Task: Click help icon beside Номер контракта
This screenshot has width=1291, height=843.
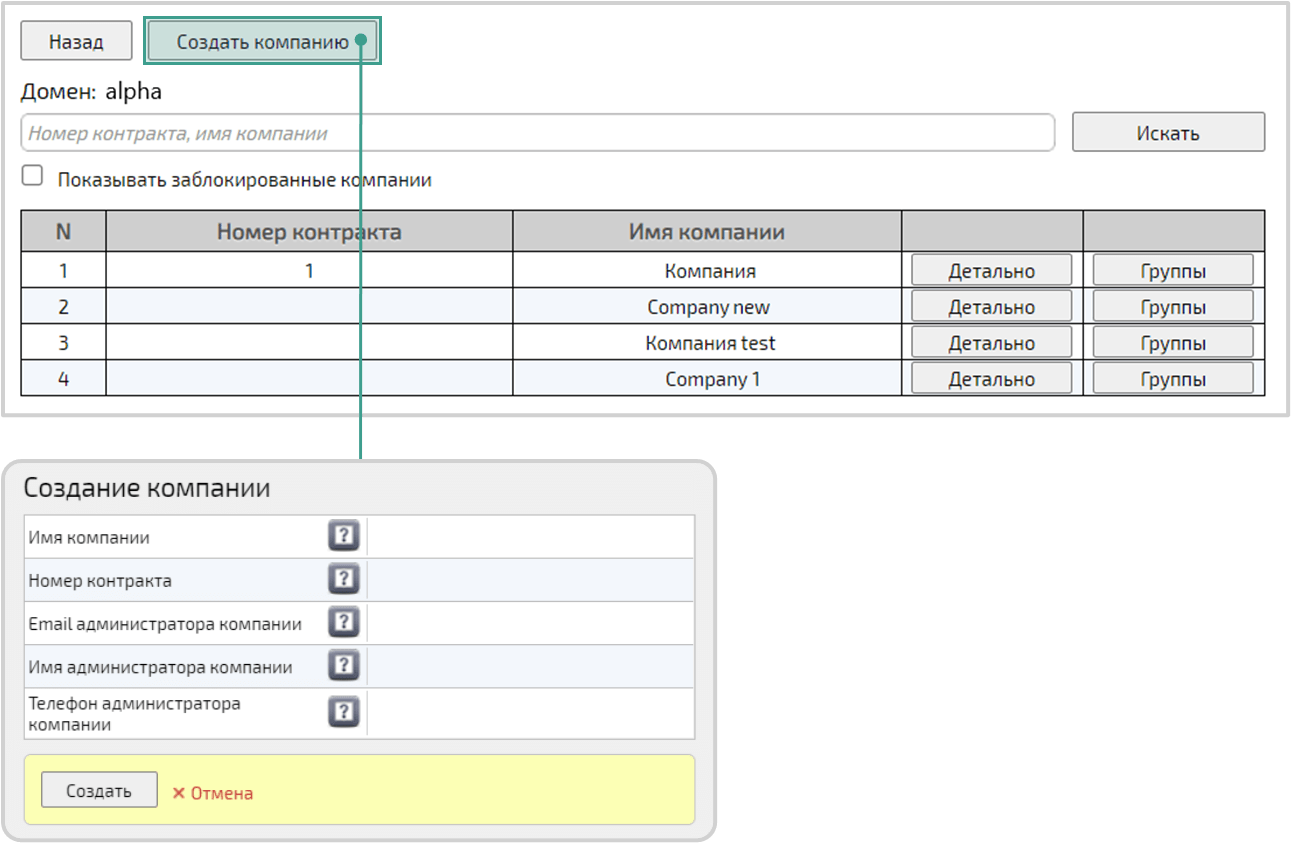Action: click(343, 580)
